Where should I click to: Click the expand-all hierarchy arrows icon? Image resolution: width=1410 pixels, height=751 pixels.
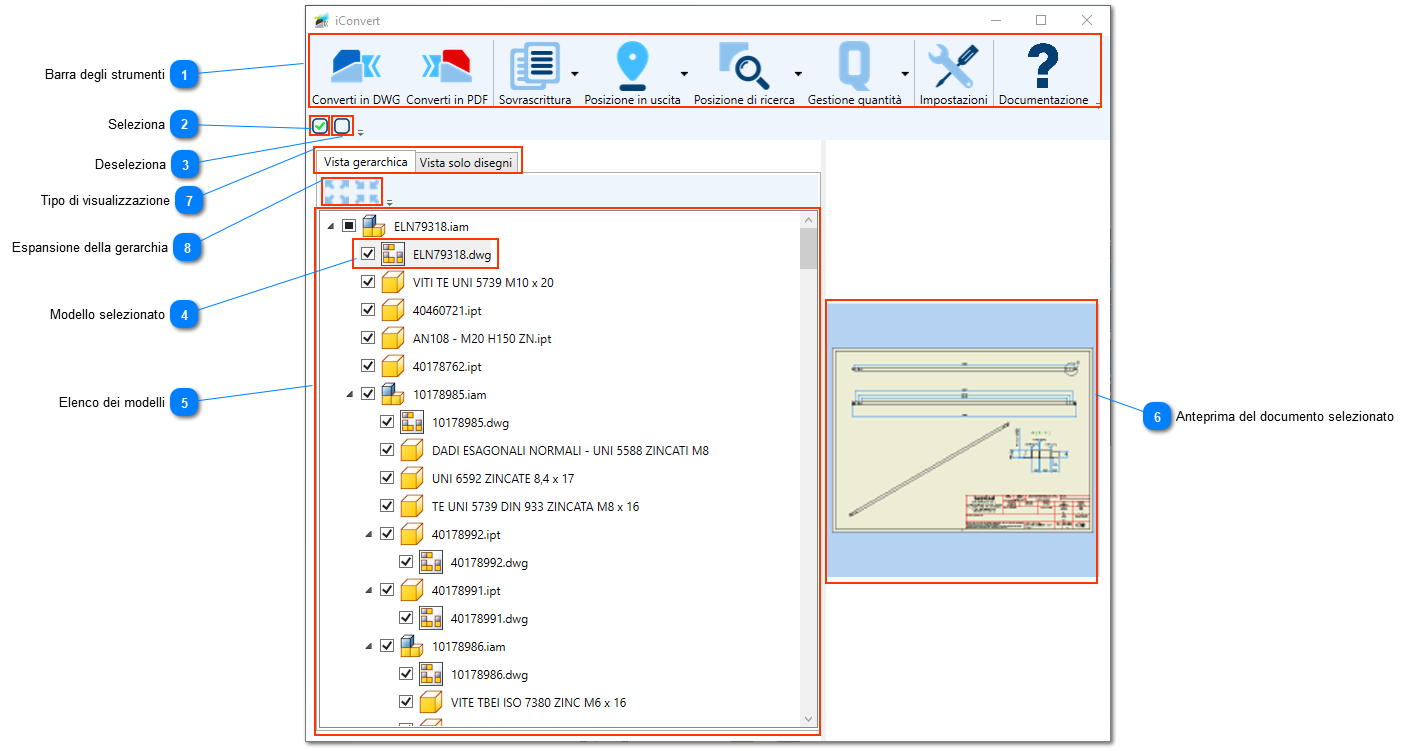(337, 192)
